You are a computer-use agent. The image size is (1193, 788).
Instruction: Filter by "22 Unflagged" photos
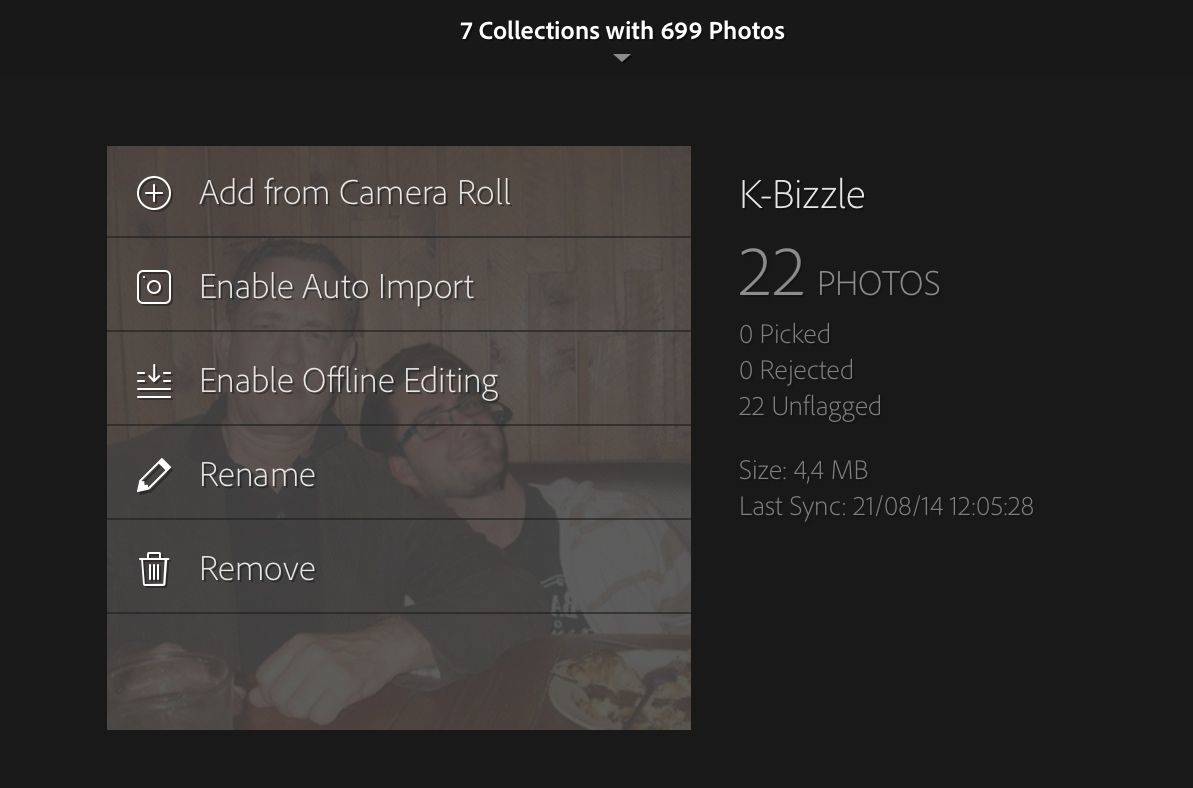tap(810, 406)
